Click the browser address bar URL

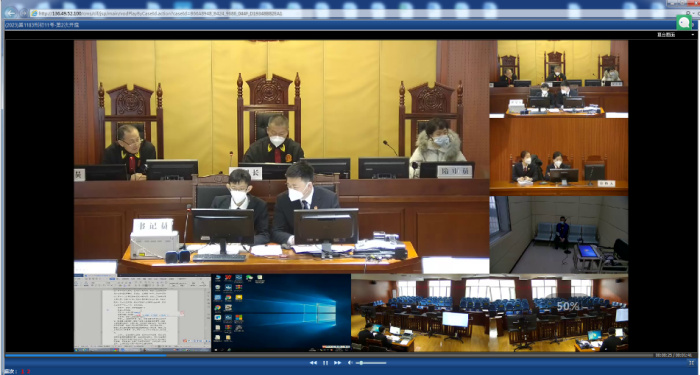coord(161,13)
